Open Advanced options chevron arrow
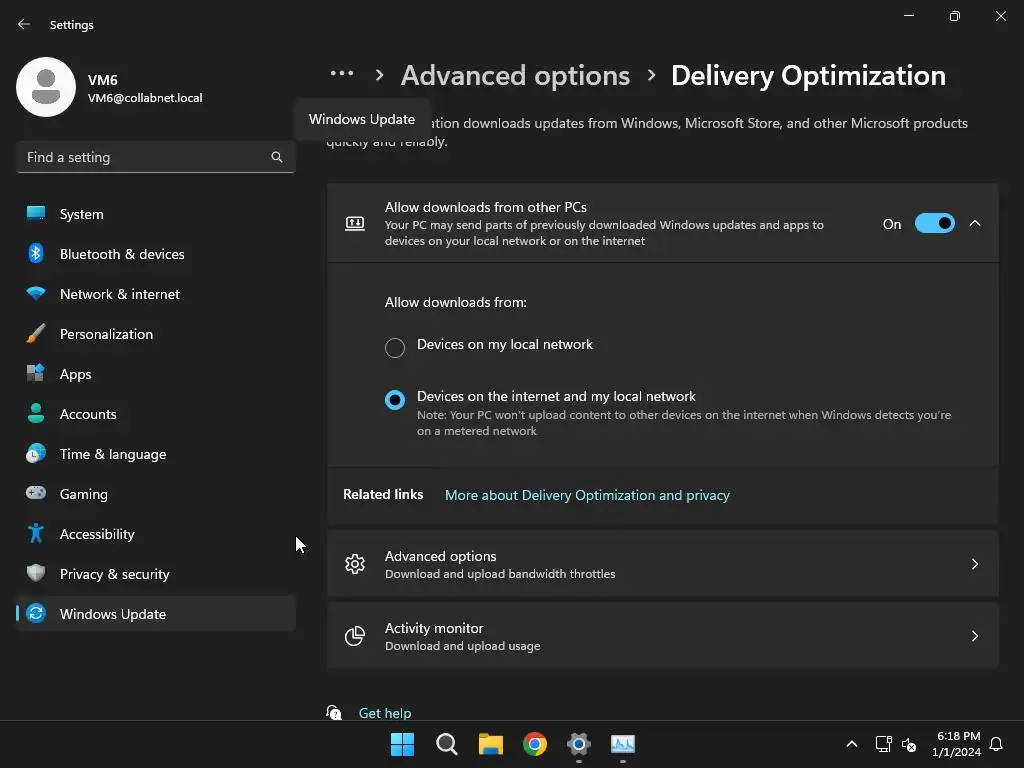The width and height of the screenshot is (1024, 768). [975, 564]
